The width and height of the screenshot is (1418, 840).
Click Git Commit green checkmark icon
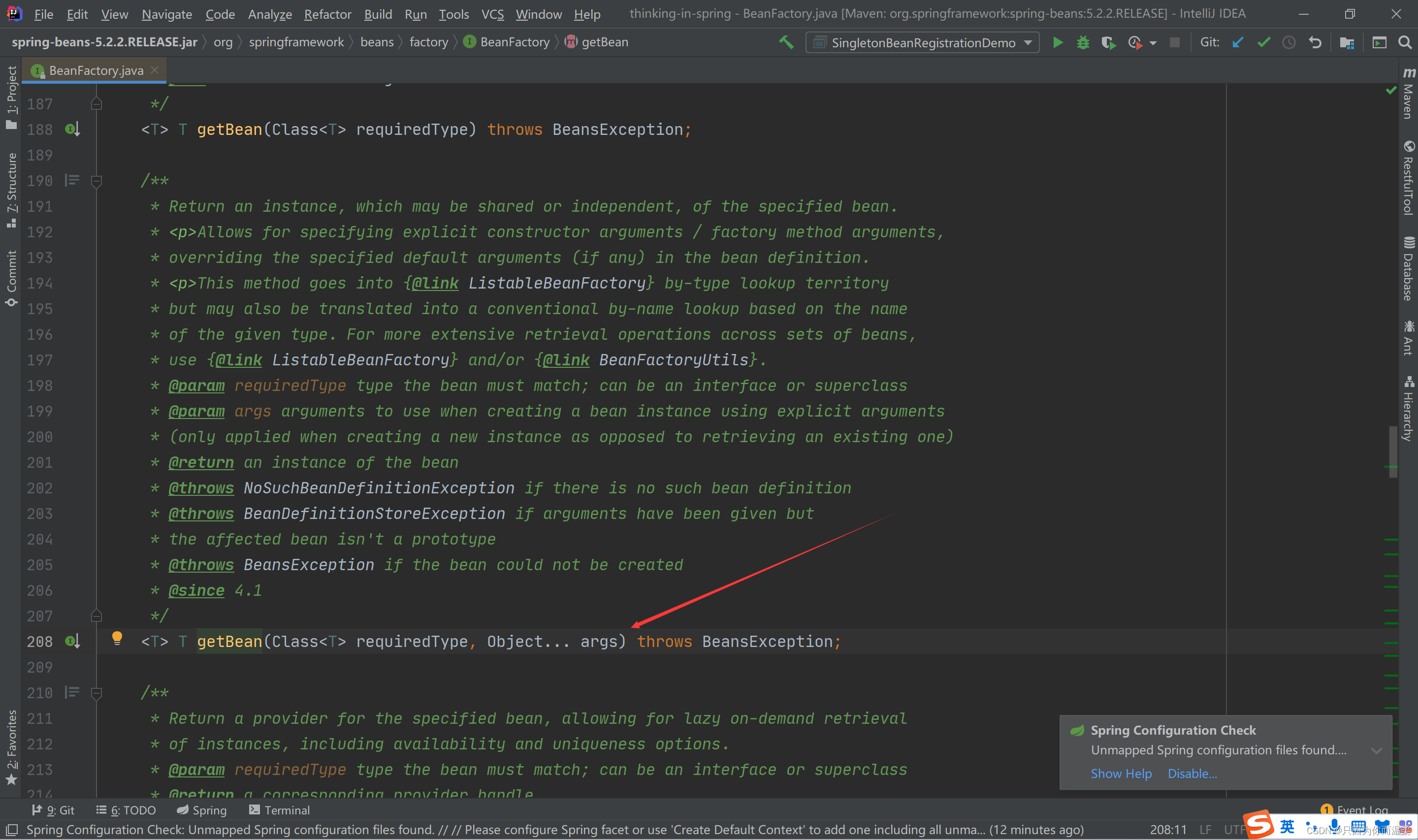coord(1263,42)
